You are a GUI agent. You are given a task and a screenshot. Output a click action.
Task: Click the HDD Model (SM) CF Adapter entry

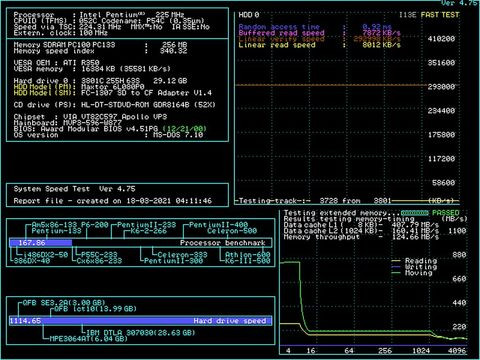pos(113,93)
